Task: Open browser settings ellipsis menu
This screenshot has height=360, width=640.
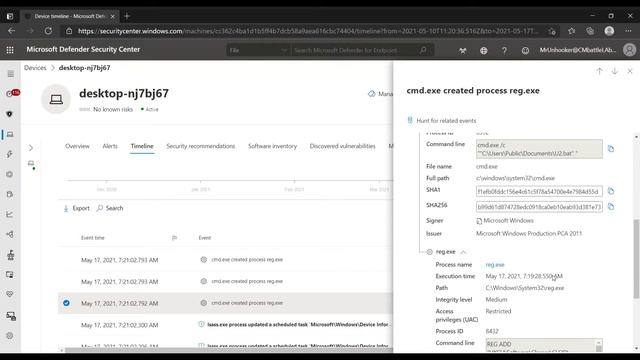Action: pos(628,31)
